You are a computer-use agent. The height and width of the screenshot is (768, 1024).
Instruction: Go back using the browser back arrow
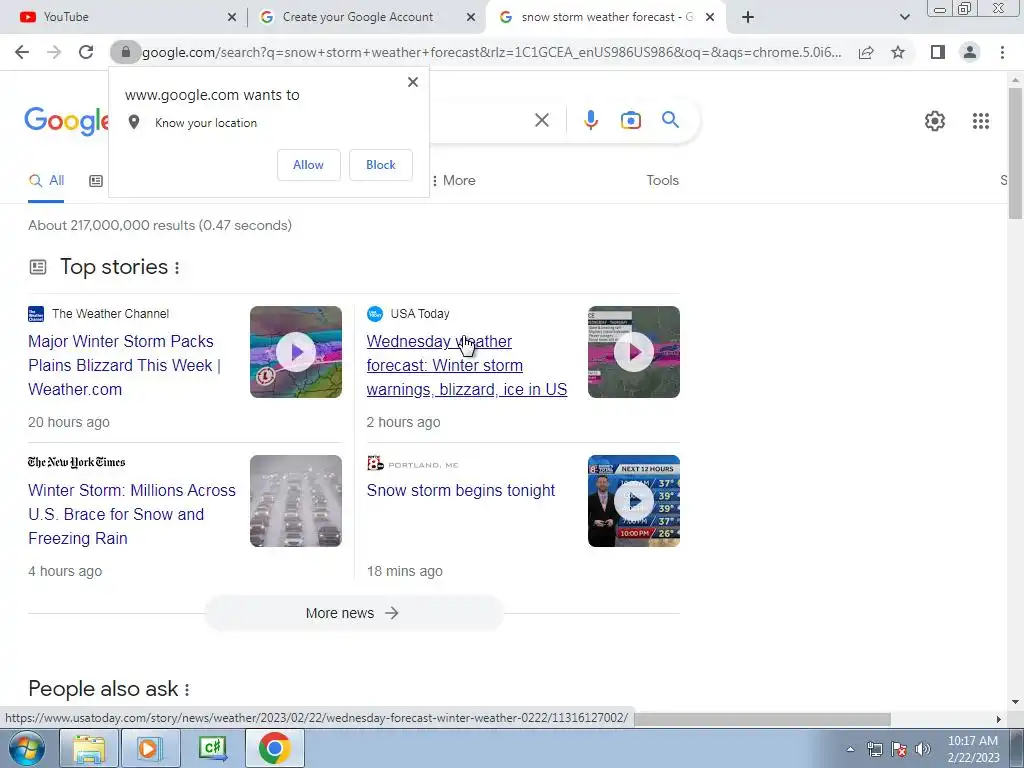(22, 52)
